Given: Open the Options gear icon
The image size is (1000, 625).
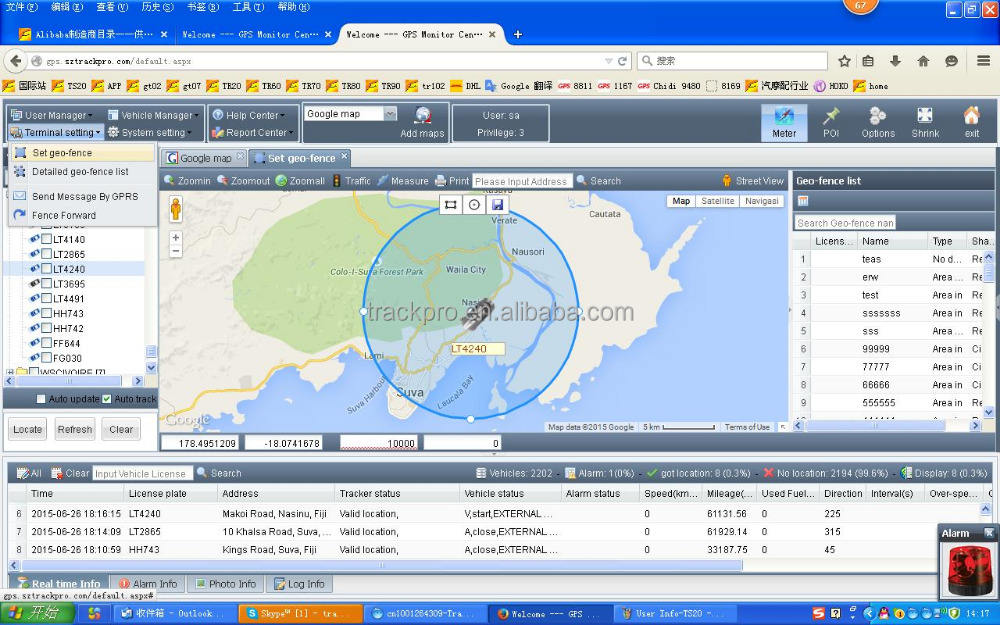Looking at the screenshot, I should [x=878, y=122].
